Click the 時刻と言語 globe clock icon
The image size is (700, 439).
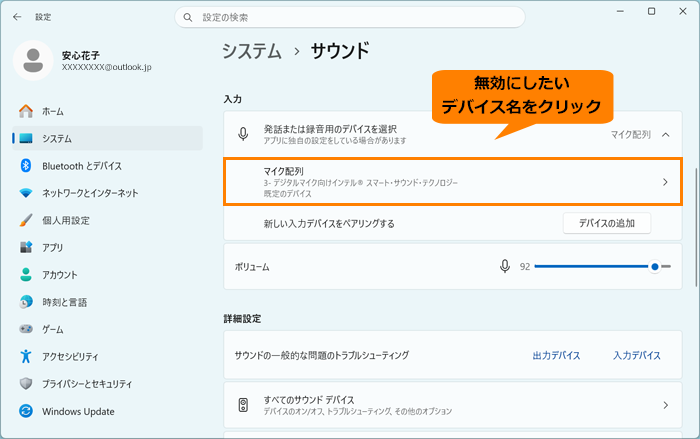[x=26, y=302]
